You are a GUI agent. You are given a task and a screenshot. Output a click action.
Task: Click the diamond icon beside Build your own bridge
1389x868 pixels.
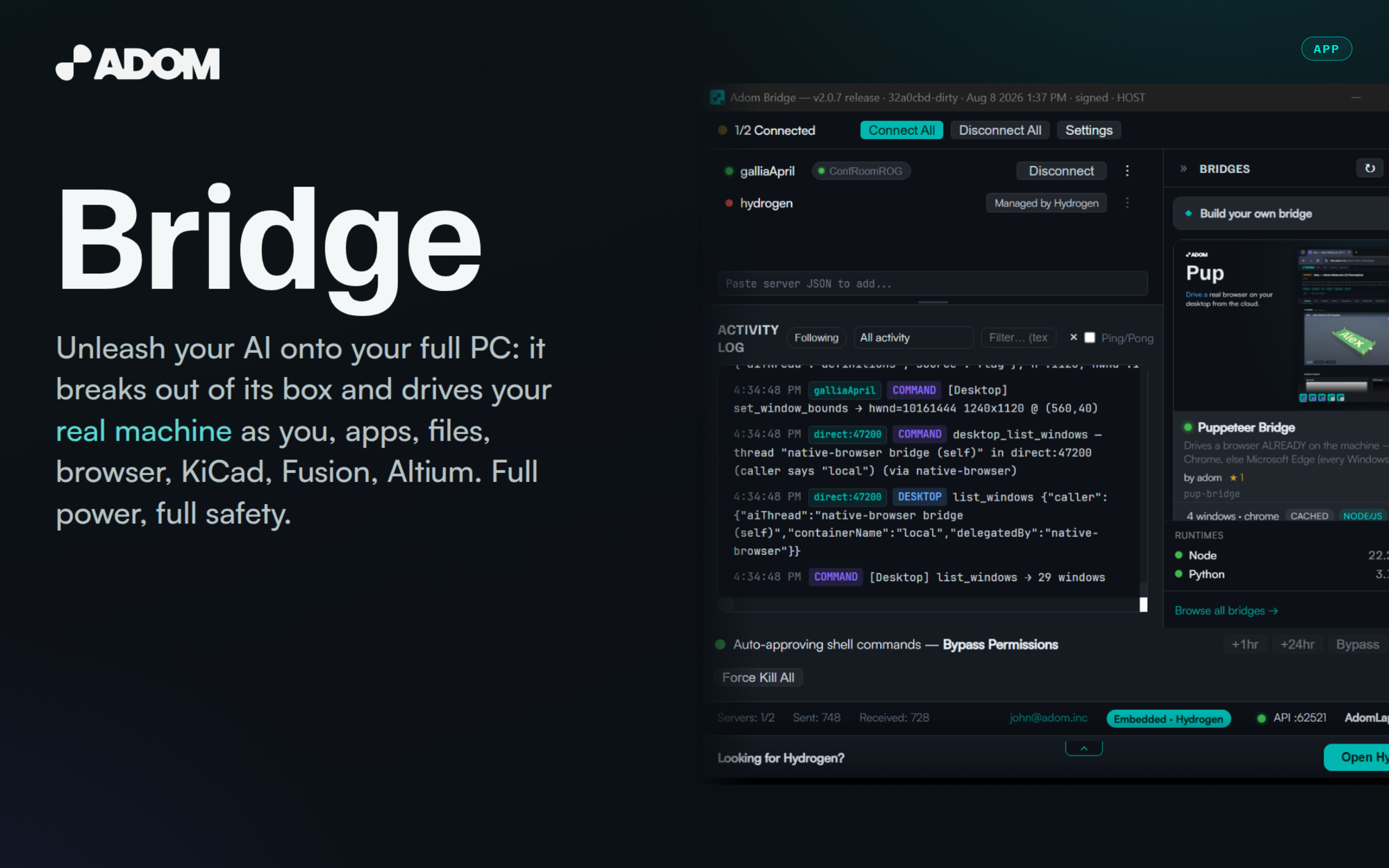[1188, 213]
